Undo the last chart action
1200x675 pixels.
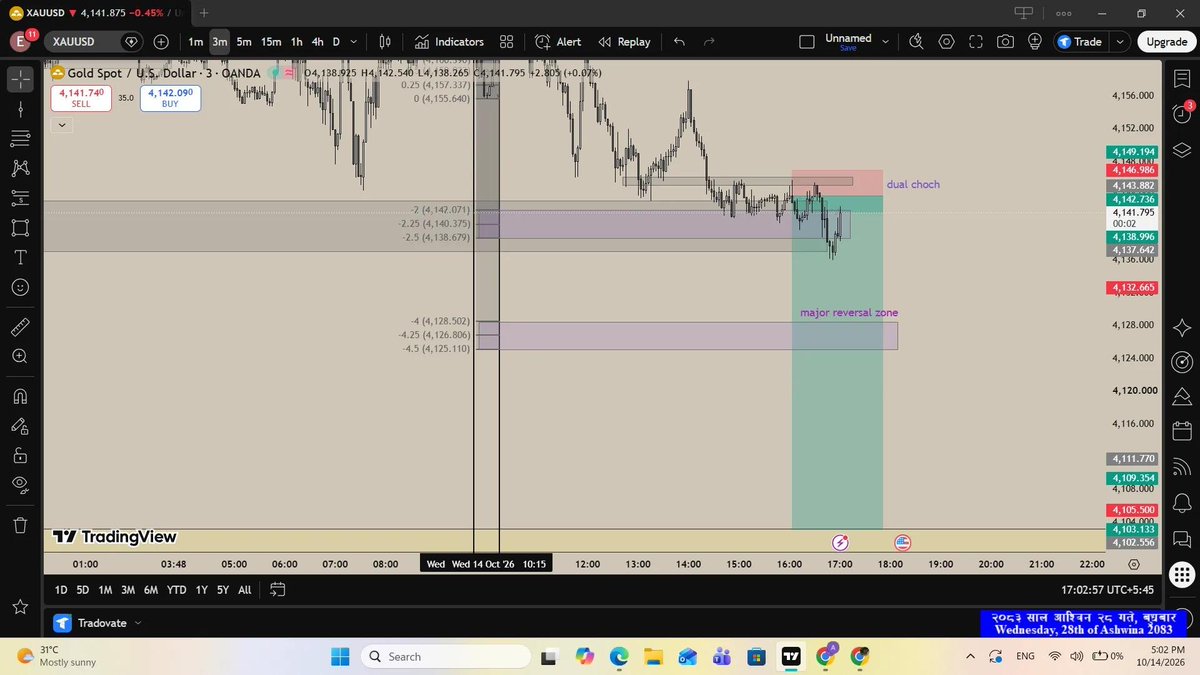[680, 42]
